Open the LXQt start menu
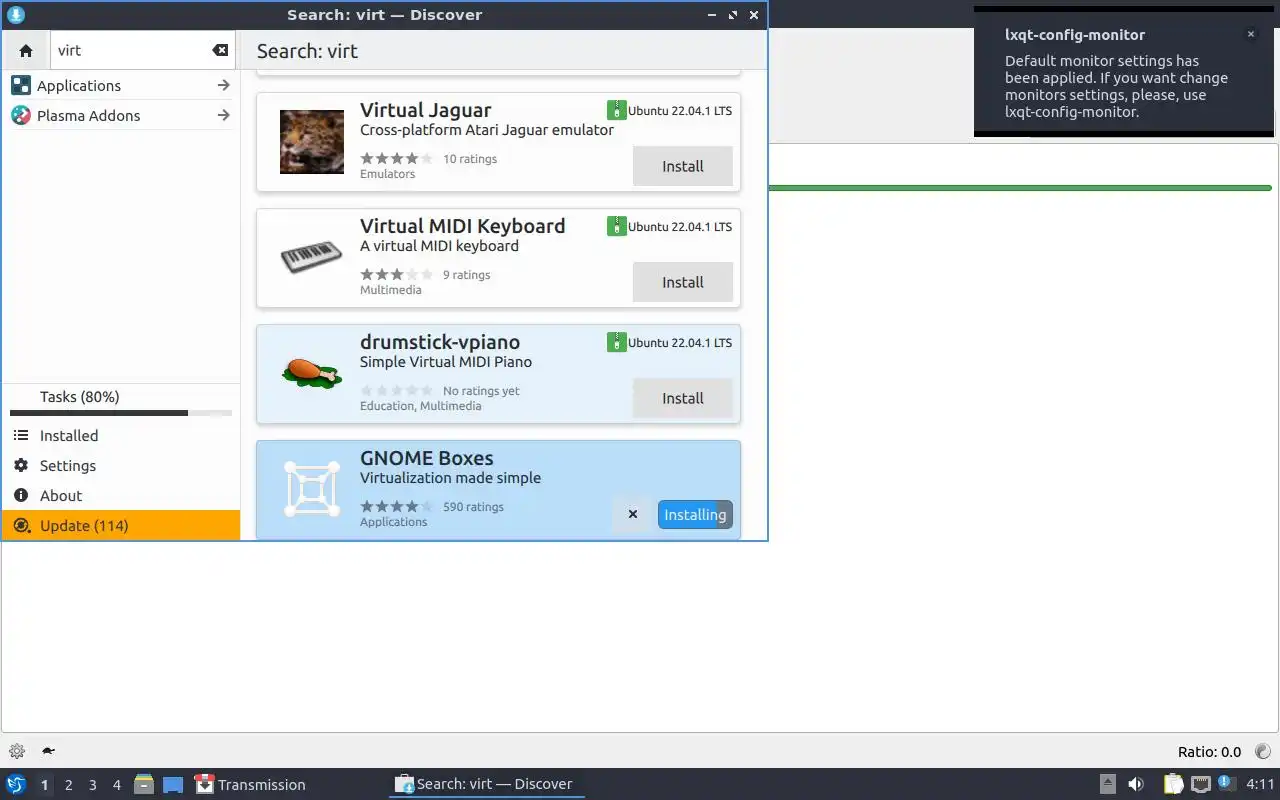The image size is (1280, 800). click(x=16, y=784)
